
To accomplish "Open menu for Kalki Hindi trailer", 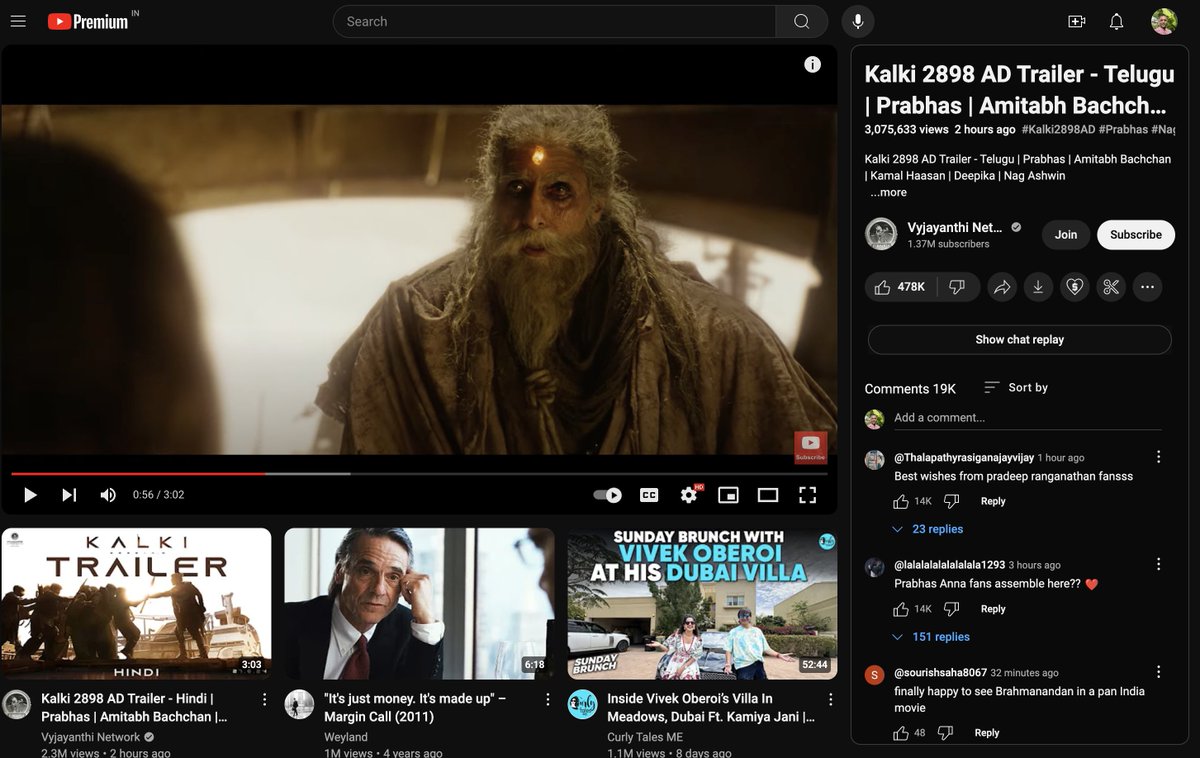I will tap(264, 699).
